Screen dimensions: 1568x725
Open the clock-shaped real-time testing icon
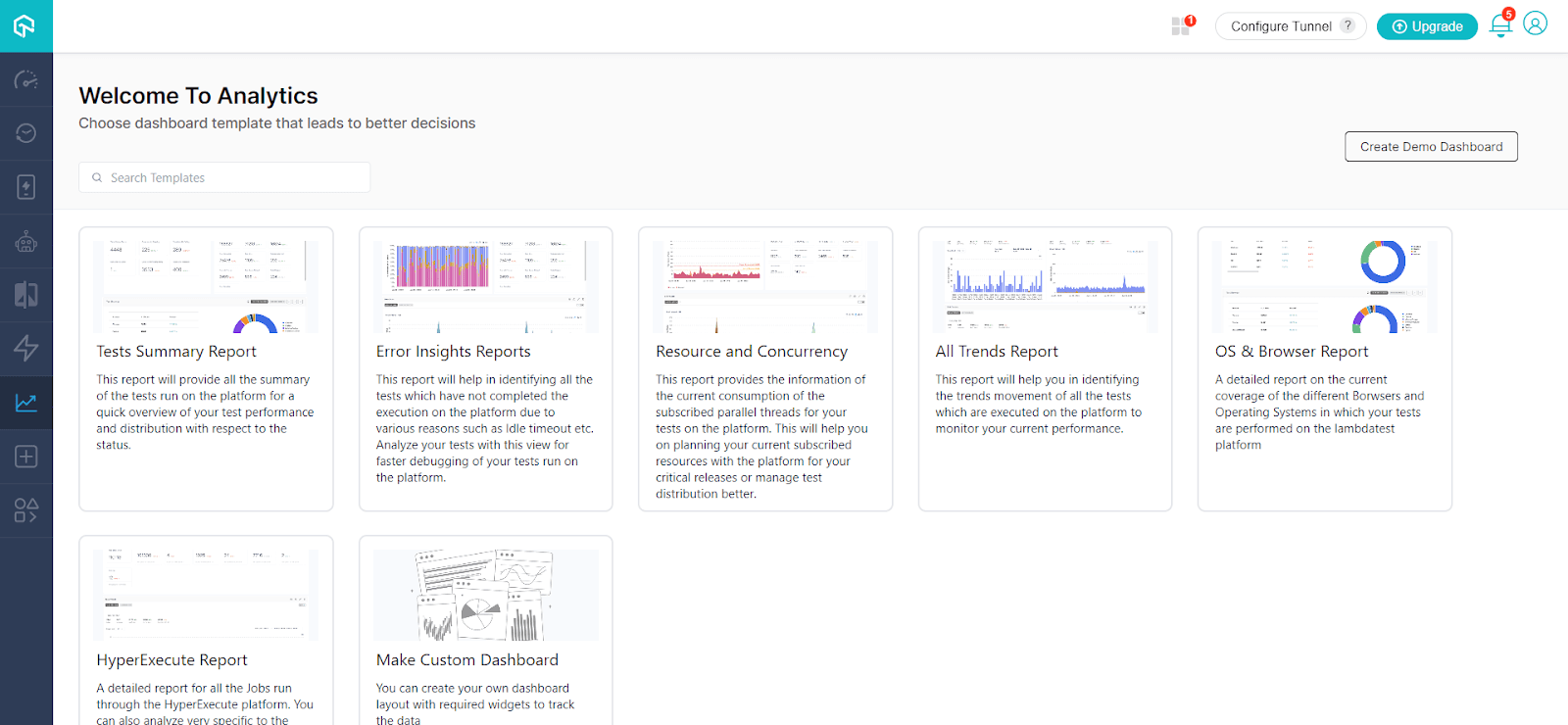[x=25, y=133]
